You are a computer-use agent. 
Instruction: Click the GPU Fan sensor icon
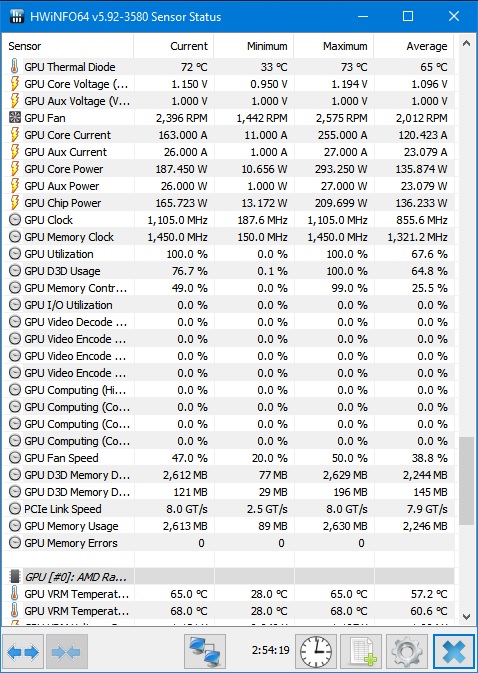(15, 118)
